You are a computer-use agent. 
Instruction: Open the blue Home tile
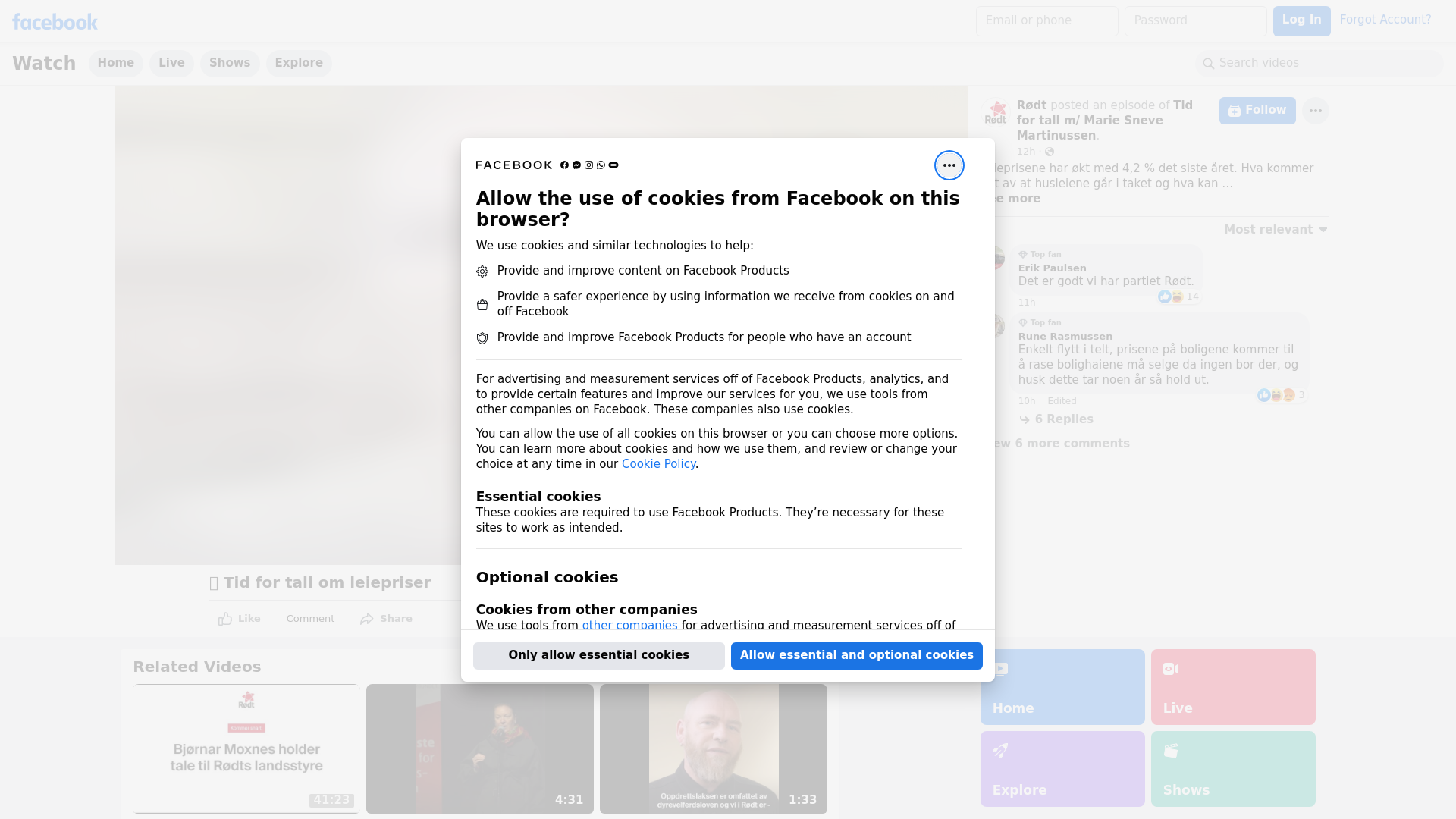pos(1062,687)
